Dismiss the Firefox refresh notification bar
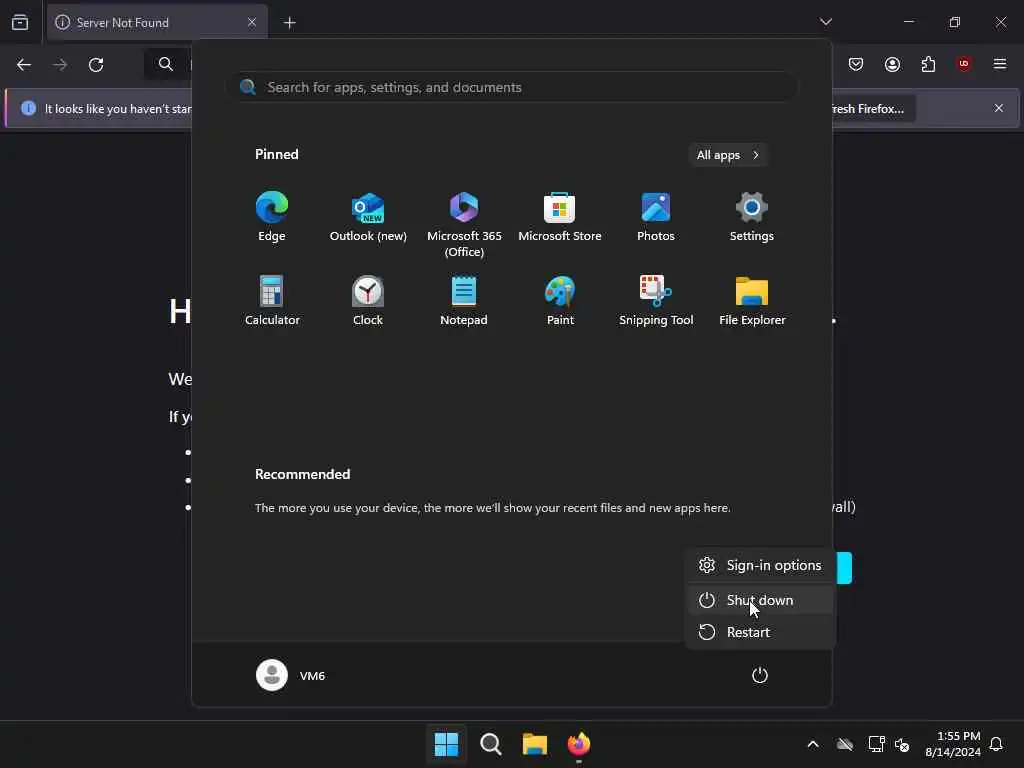 (999, 108)
